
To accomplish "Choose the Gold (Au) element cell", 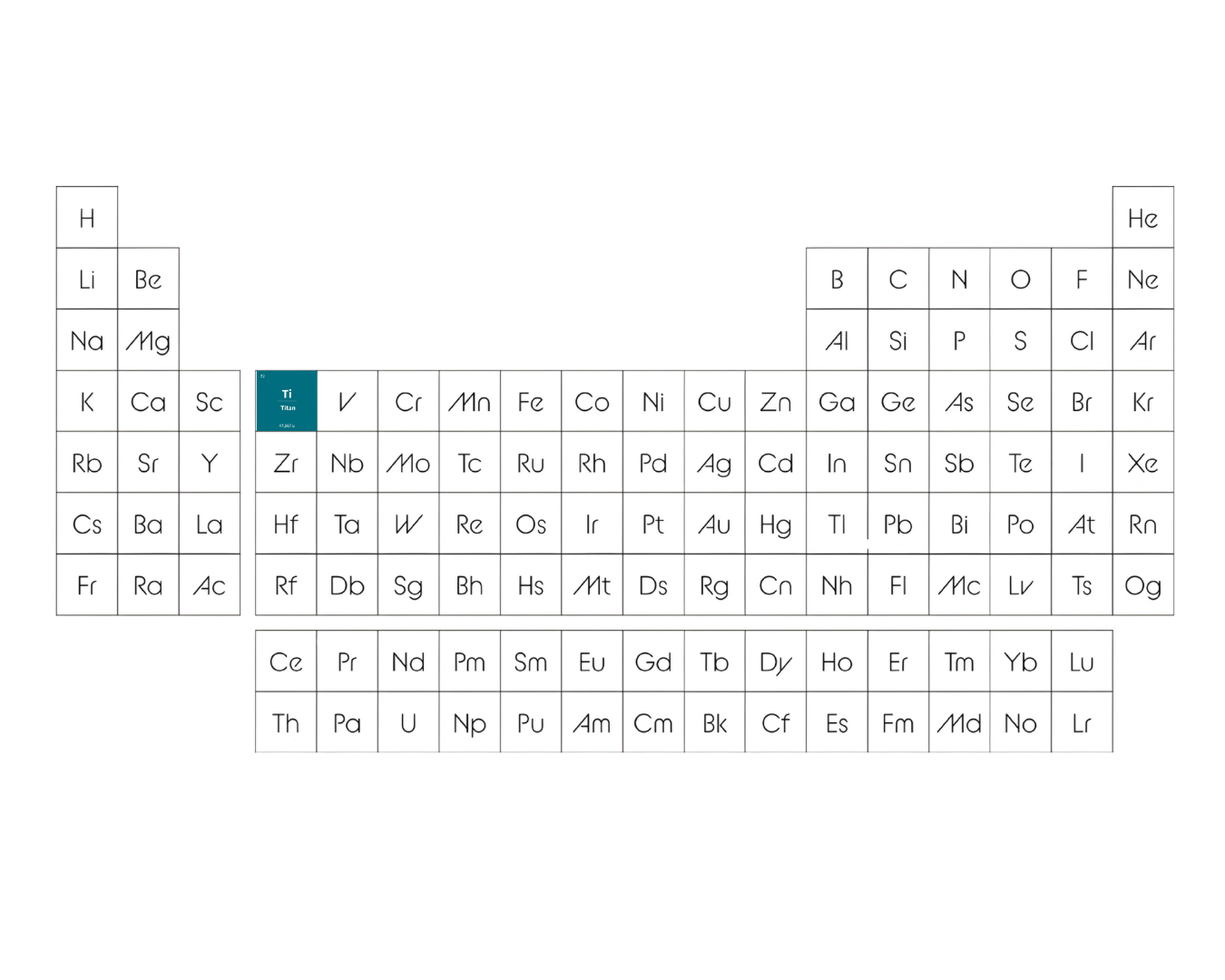I will tap(714, 524).
